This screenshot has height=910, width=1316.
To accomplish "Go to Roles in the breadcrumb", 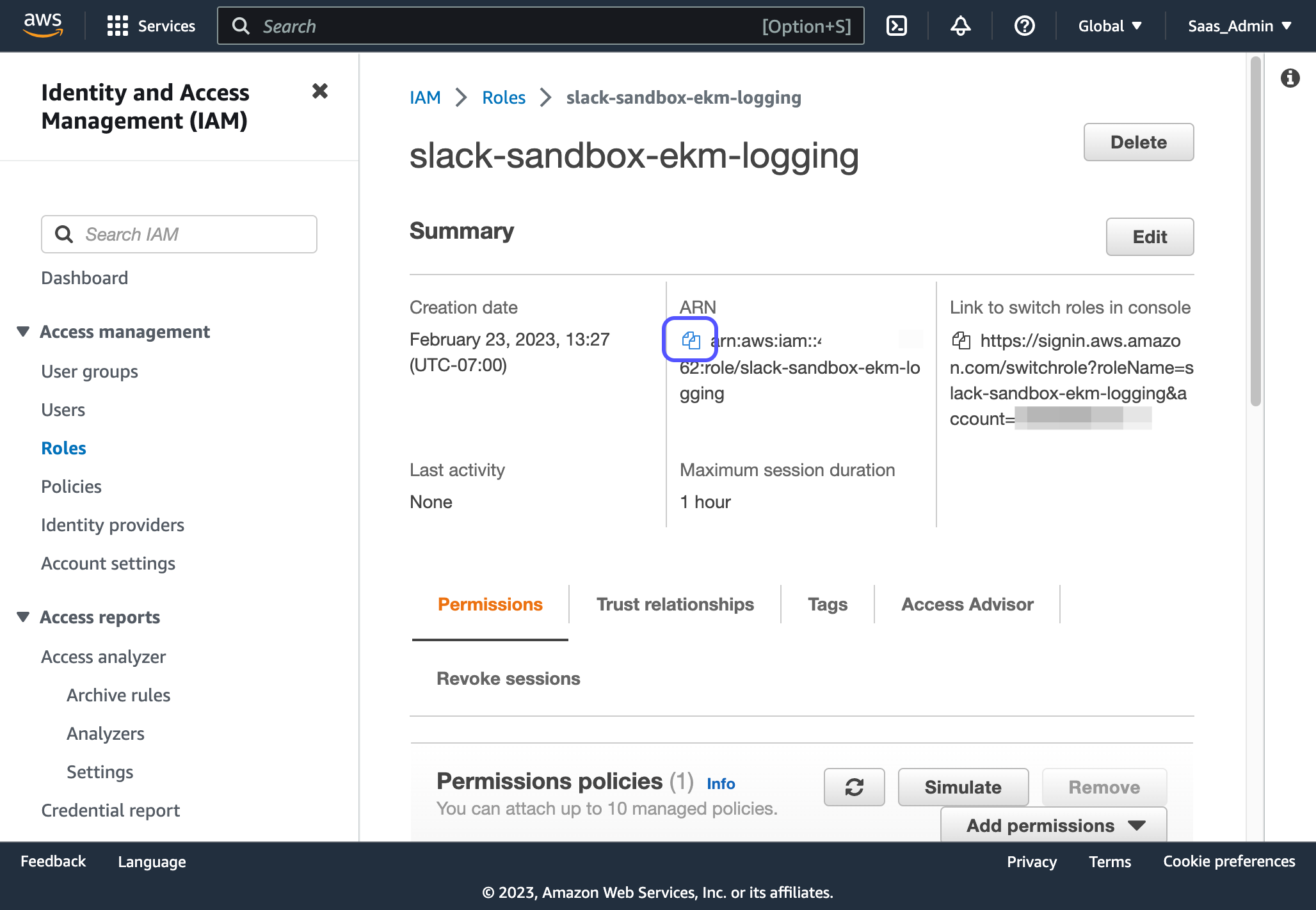I will pyautogui.click(x=503, y=97).
